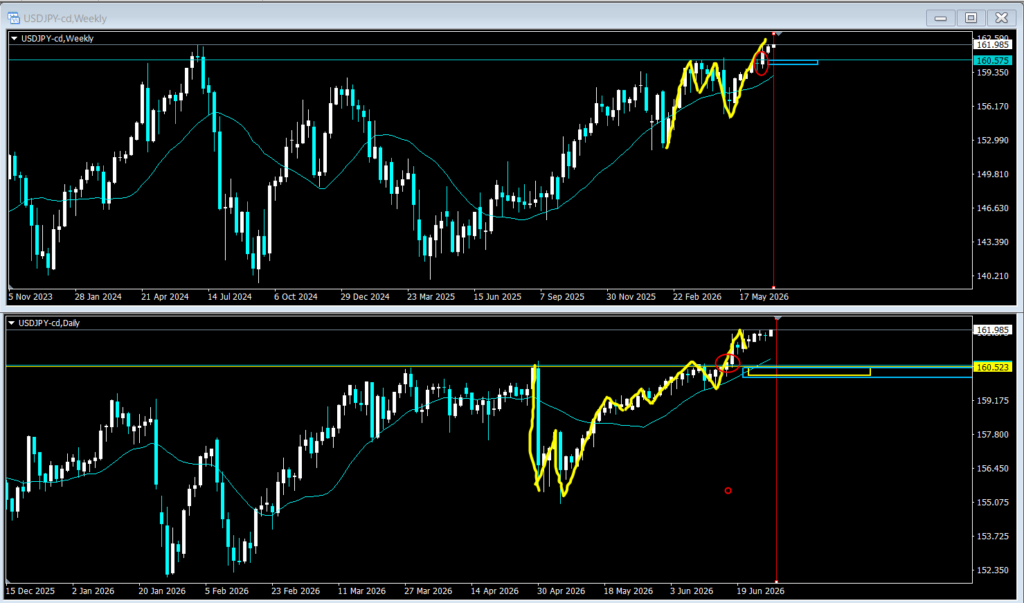Click the '19 Jun 2026' date label

761,591
